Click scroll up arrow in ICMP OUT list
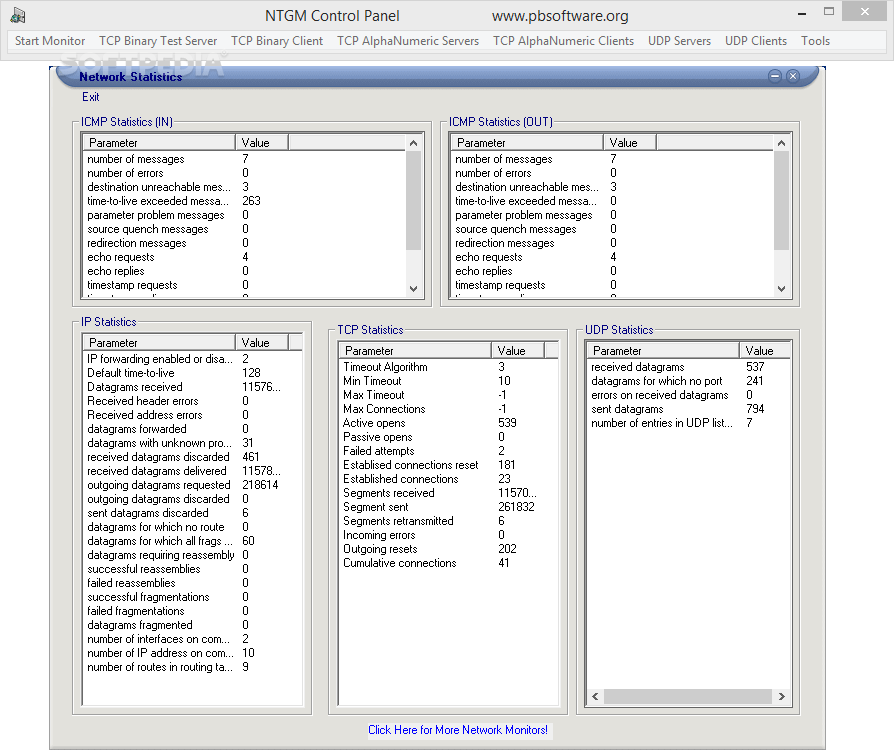The height and width of the screenshot is (750, 894). coord(781,143)
